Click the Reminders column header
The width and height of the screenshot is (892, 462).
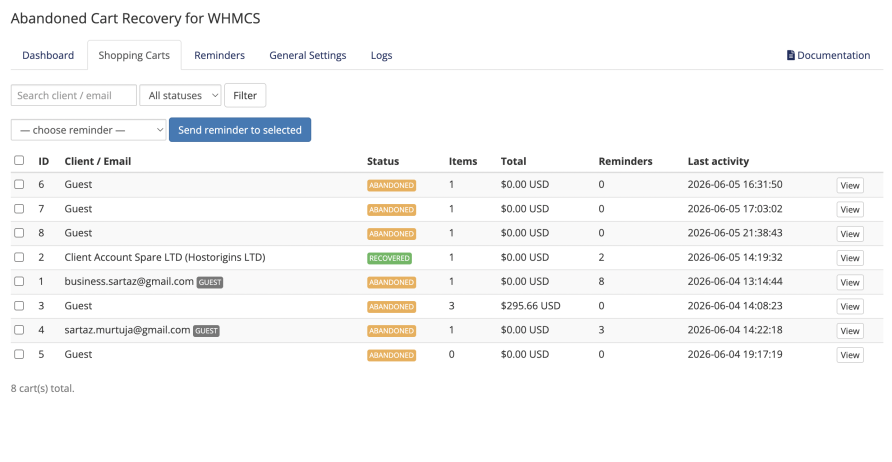pyautogui.click(x=625, y=161)
